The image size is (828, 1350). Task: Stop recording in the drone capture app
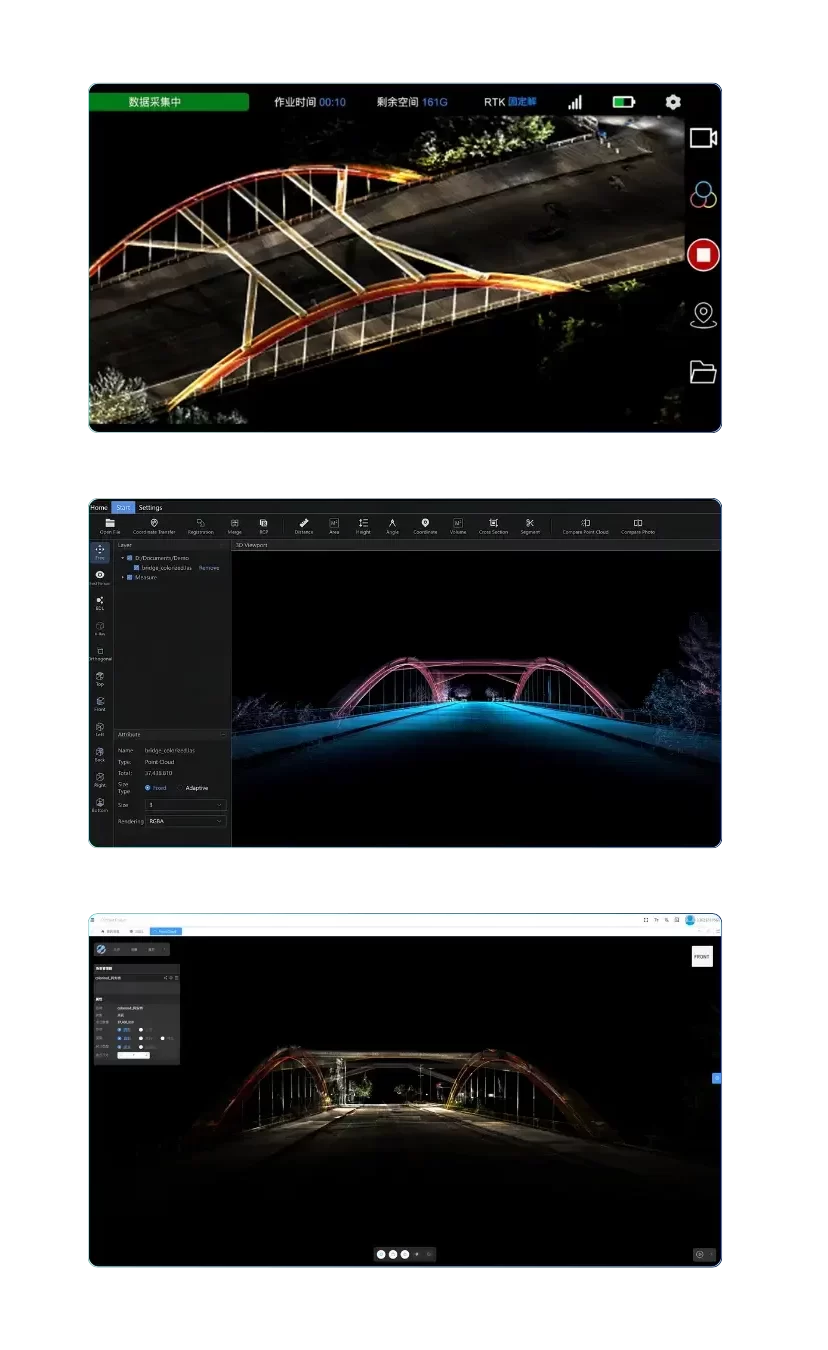tap(703, 255)
